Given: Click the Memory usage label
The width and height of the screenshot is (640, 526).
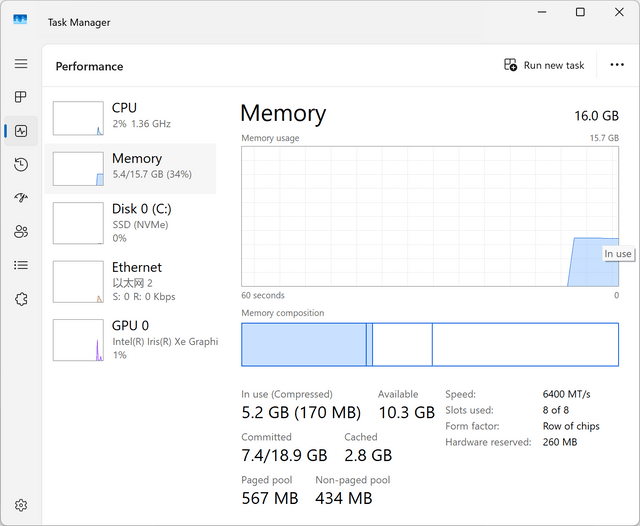Looking at the screenshot, I should coord(270,138).
